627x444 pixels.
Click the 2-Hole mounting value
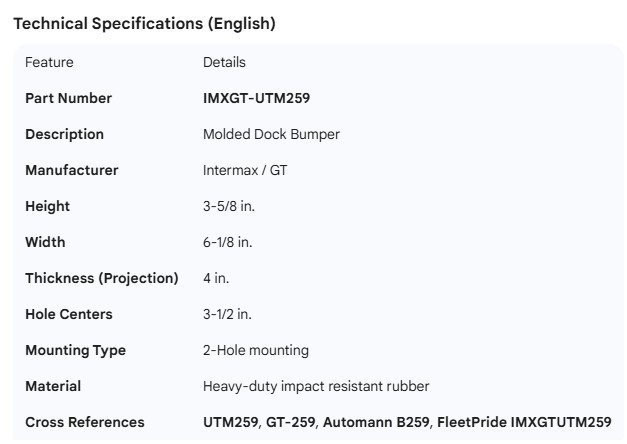(255, 350)
